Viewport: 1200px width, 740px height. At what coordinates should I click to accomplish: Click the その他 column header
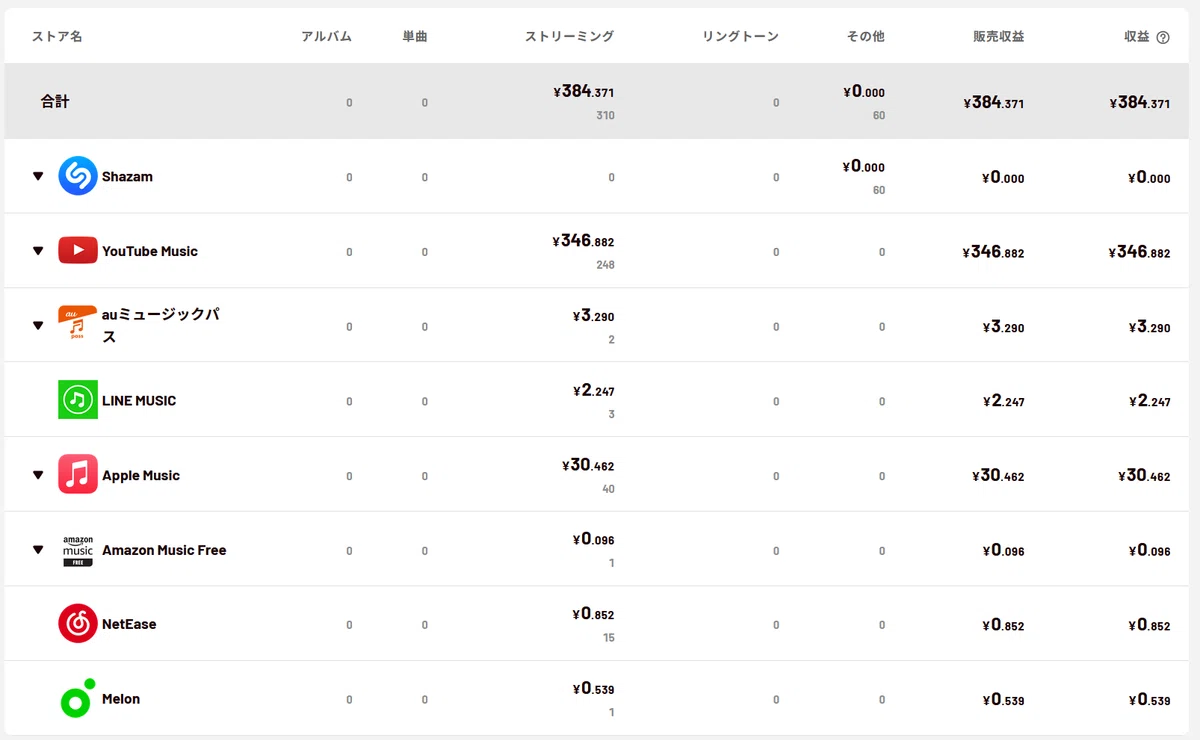click(866, 37)
